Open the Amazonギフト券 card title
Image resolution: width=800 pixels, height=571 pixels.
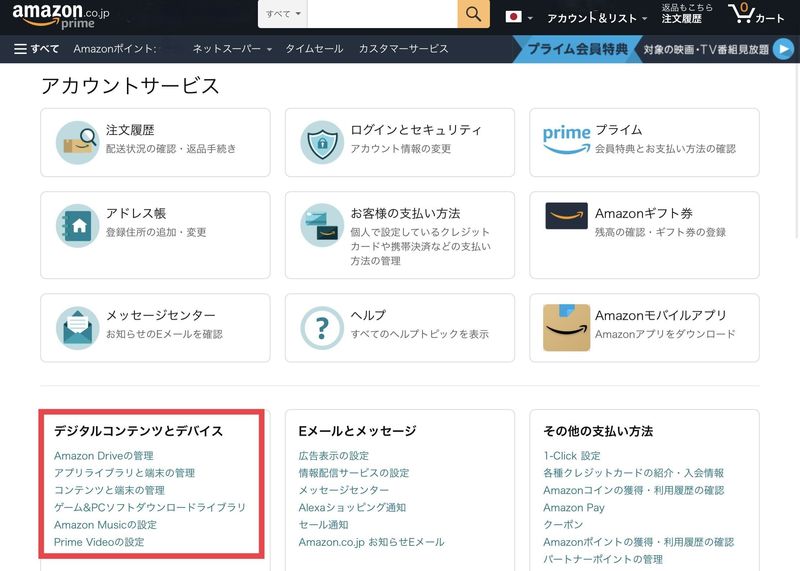coord(643,213)
